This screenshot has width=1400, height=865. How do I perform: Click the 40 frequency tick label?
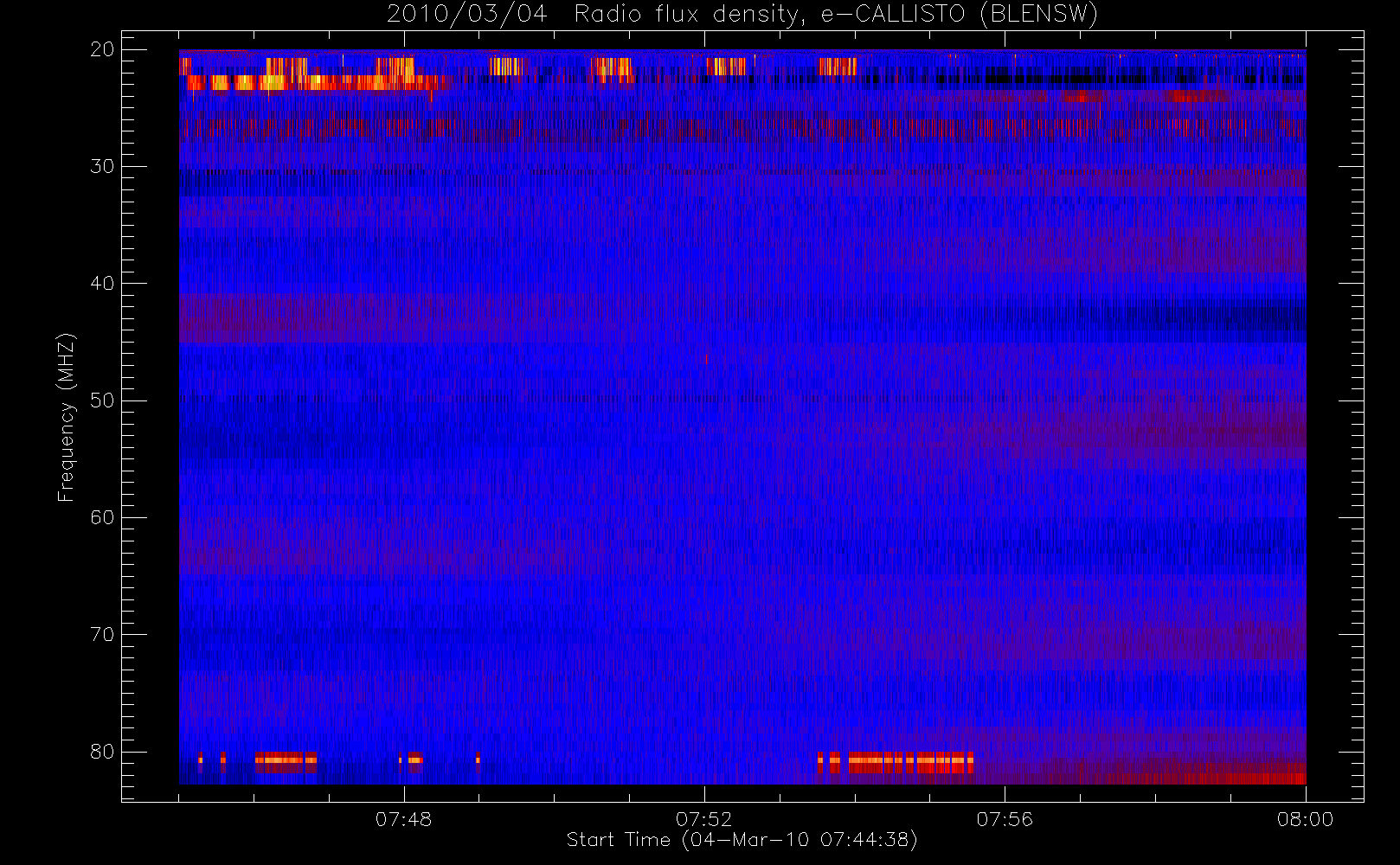click(x=102, y=283)
